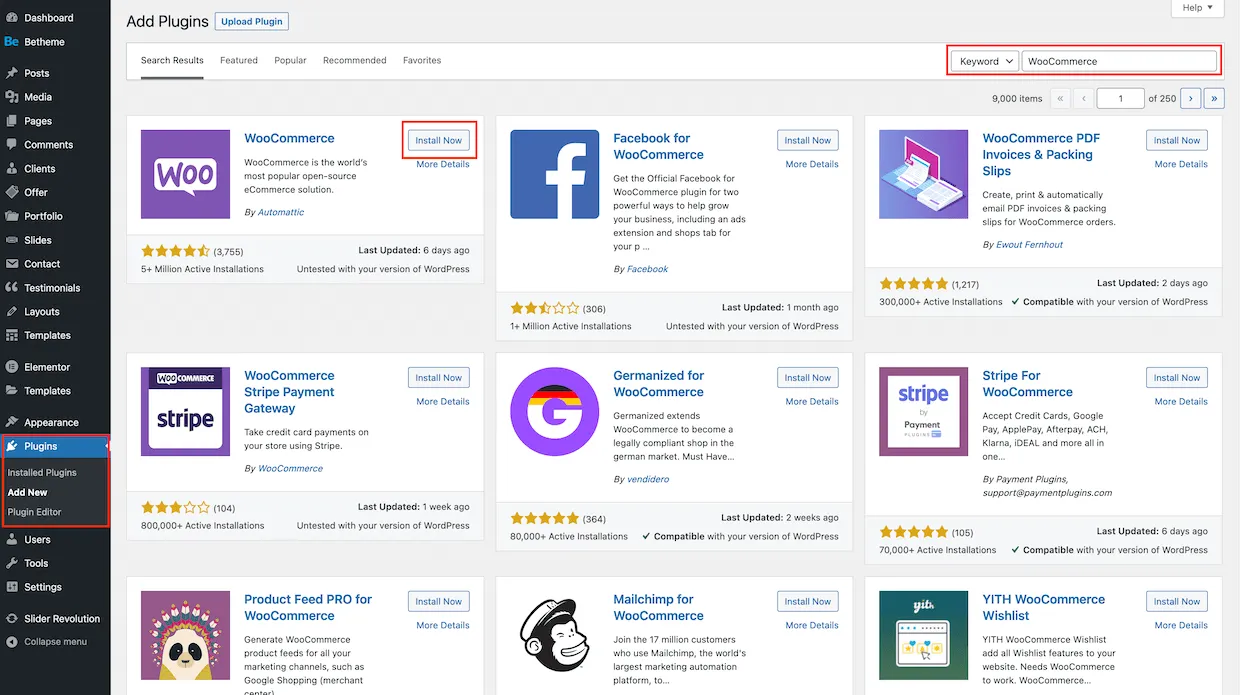The width and height of the screenshot is (1240, 695).
Task: Expand the Help dropdown tab
Action: click(1197, 8)
